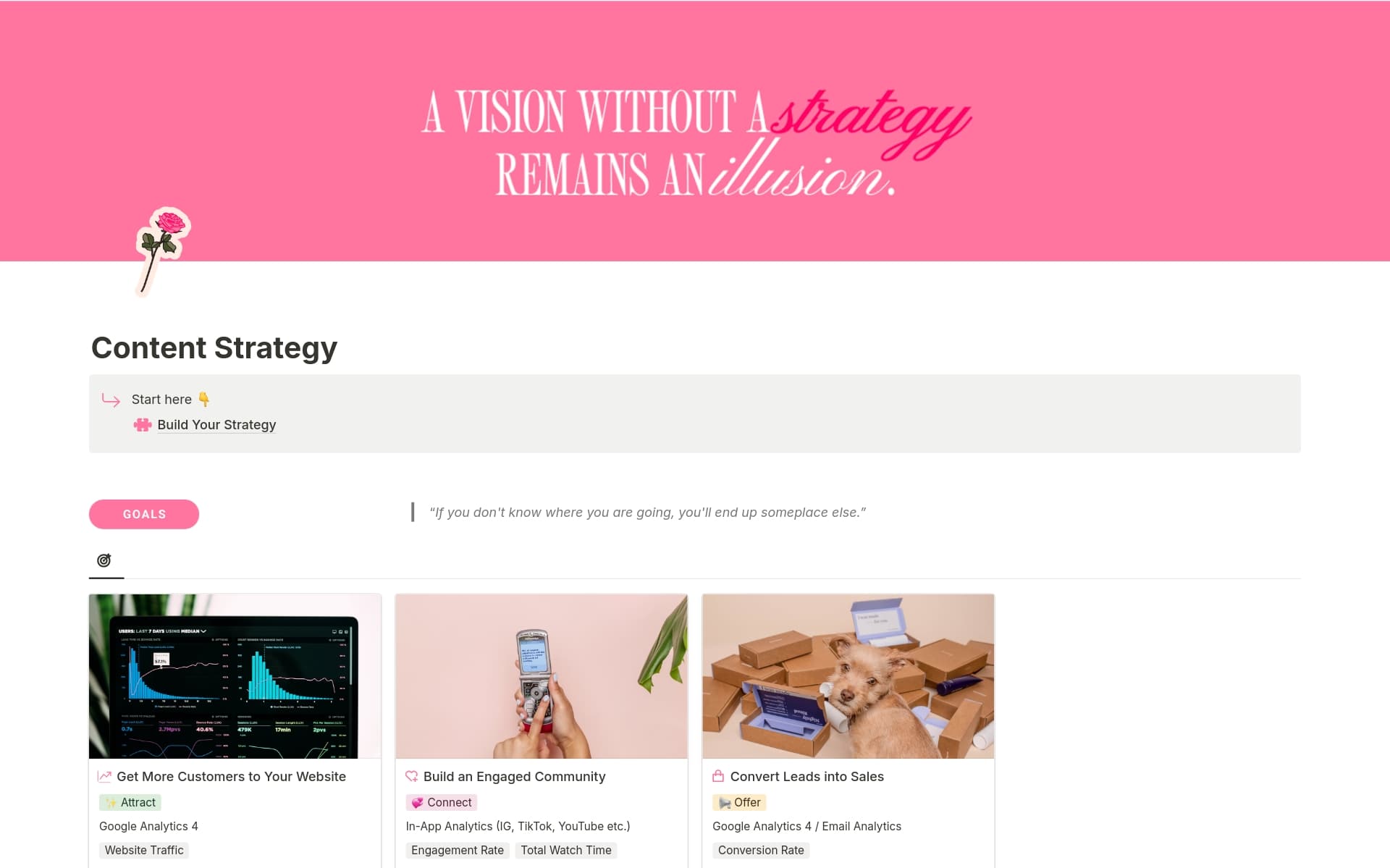Click the Content Strategy page title
Image resolution: width=1390 pixels, height=868 pixels.
tap(214, 347)
